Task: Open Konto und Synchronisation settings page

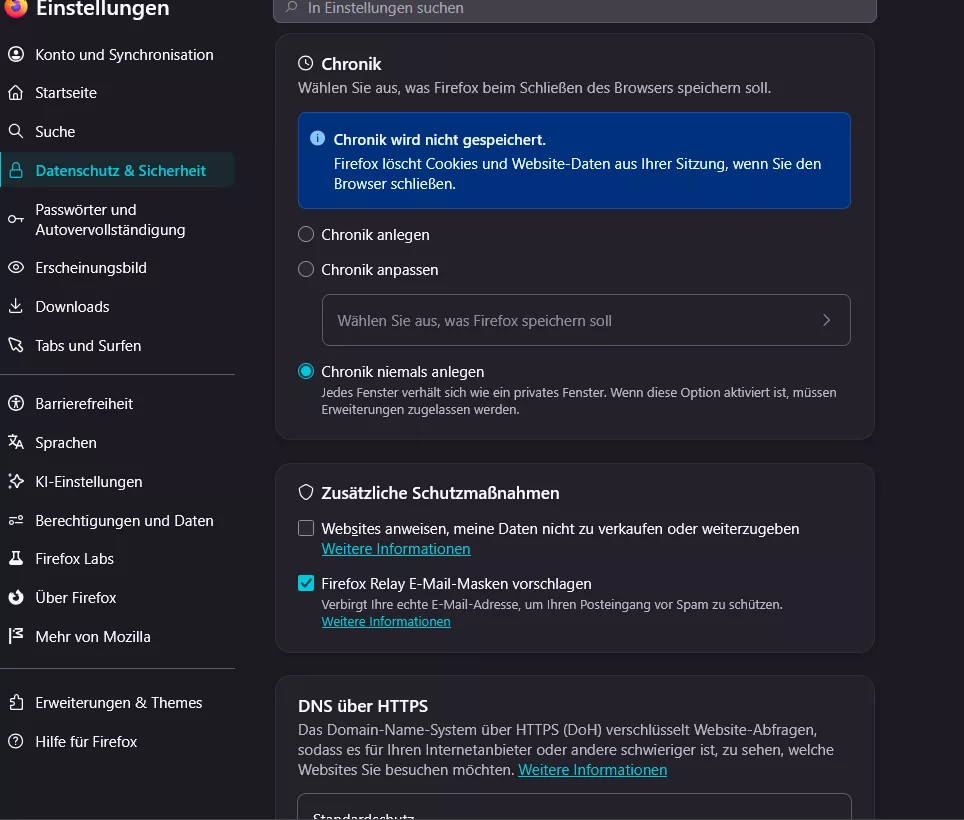Action: click(x=117, y=55)
